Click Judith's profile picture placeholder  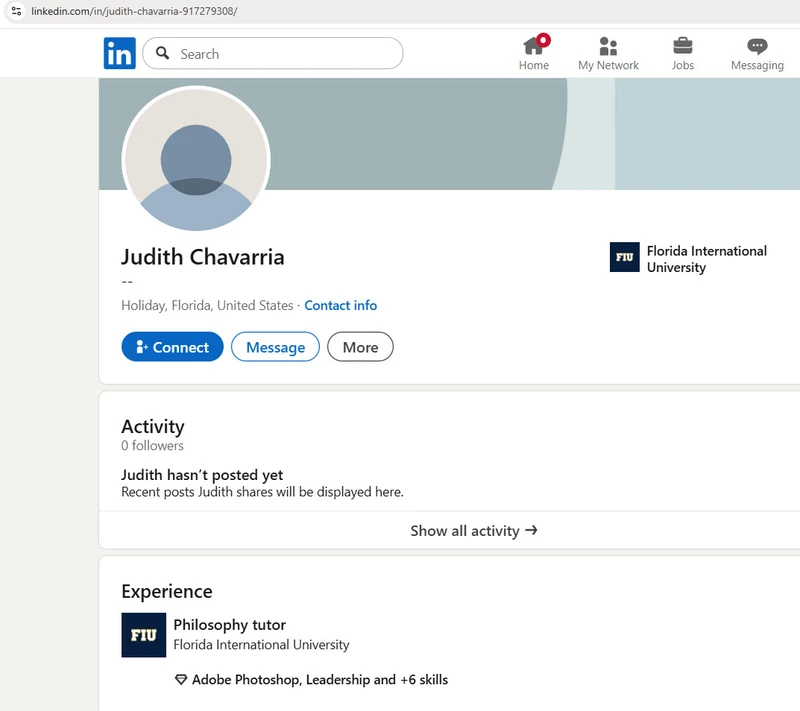tap(196, 161)
